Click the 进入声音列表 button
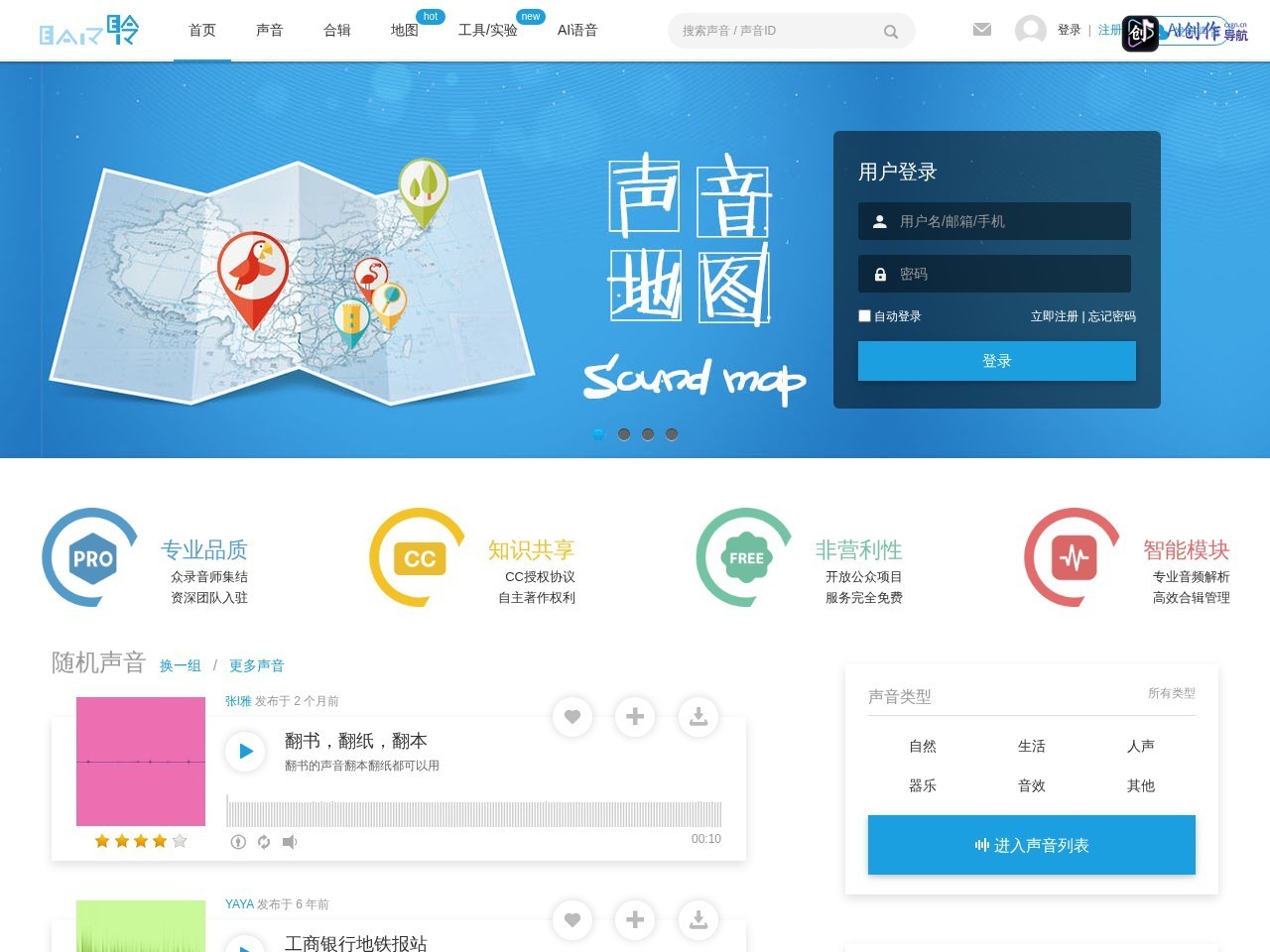The width and height of the screenshot is (1270, 952). (x=1032, y=845)
